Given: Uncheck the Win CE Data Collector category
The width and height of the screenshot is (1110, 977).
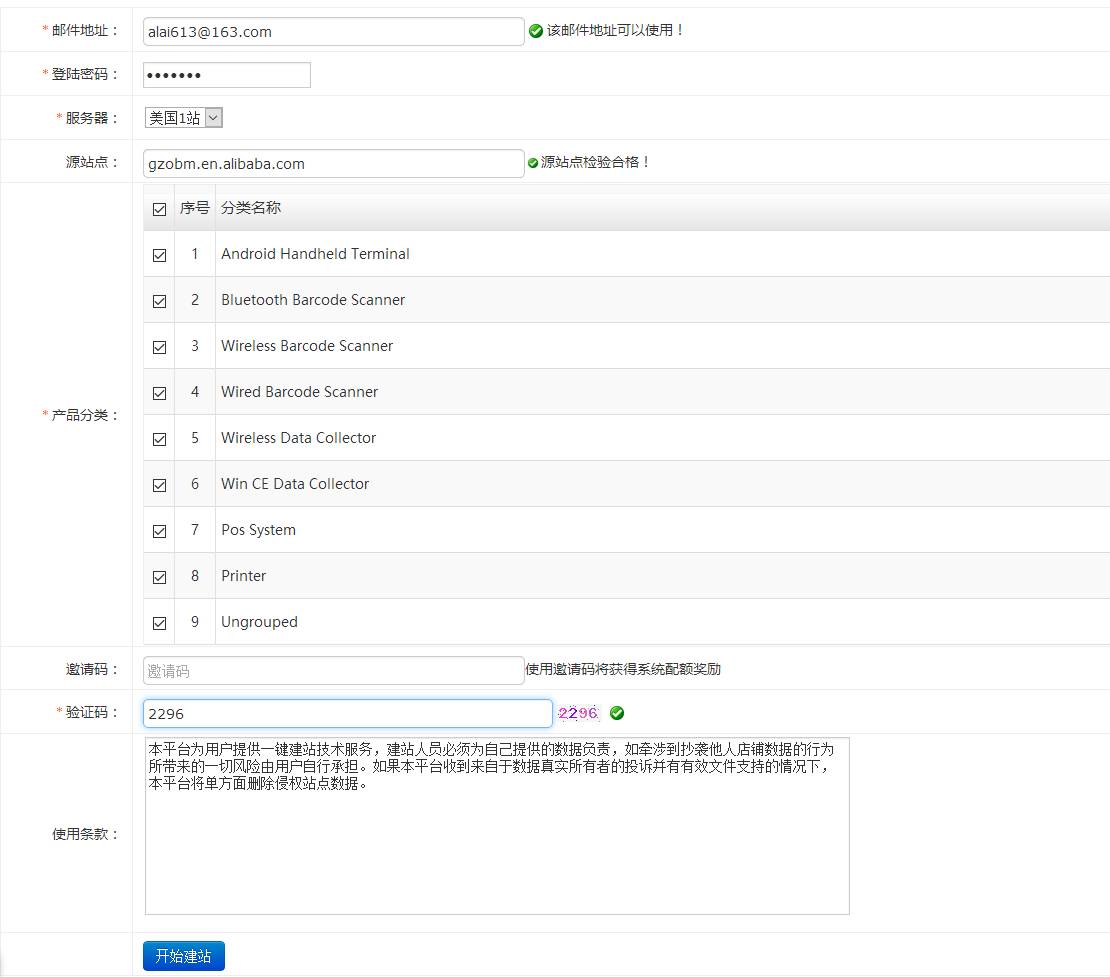Looking at the screenshot, I should click(159, 484).
